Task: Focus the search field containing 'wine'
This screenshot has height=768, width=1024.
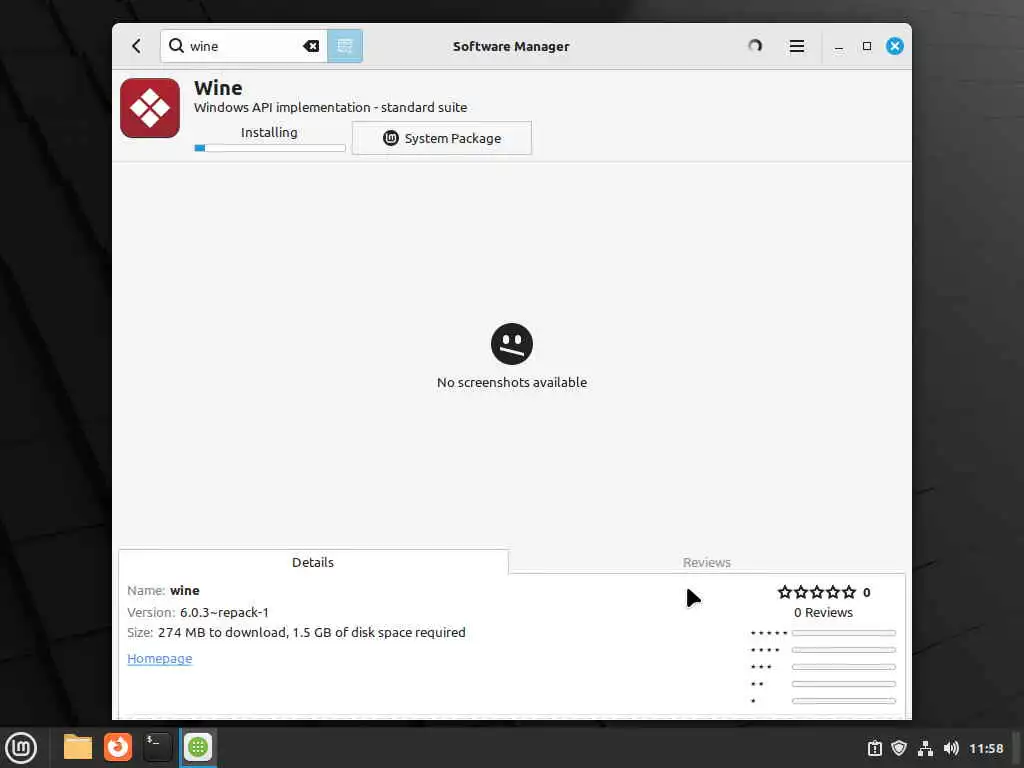Action: coord(244,46)
